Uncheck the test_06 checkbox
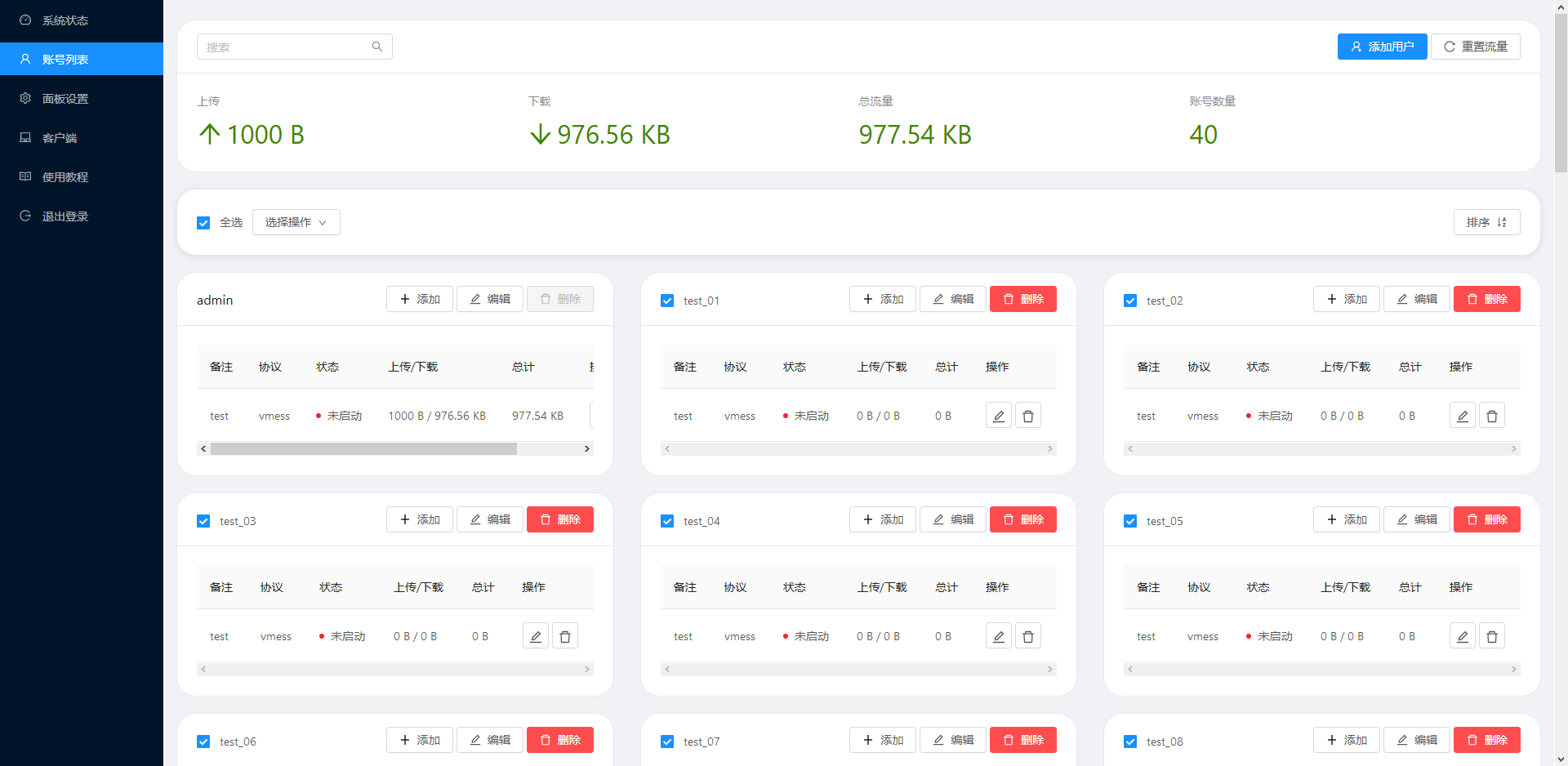Viewport: 1568px width, 766px height. pos(203,742)
